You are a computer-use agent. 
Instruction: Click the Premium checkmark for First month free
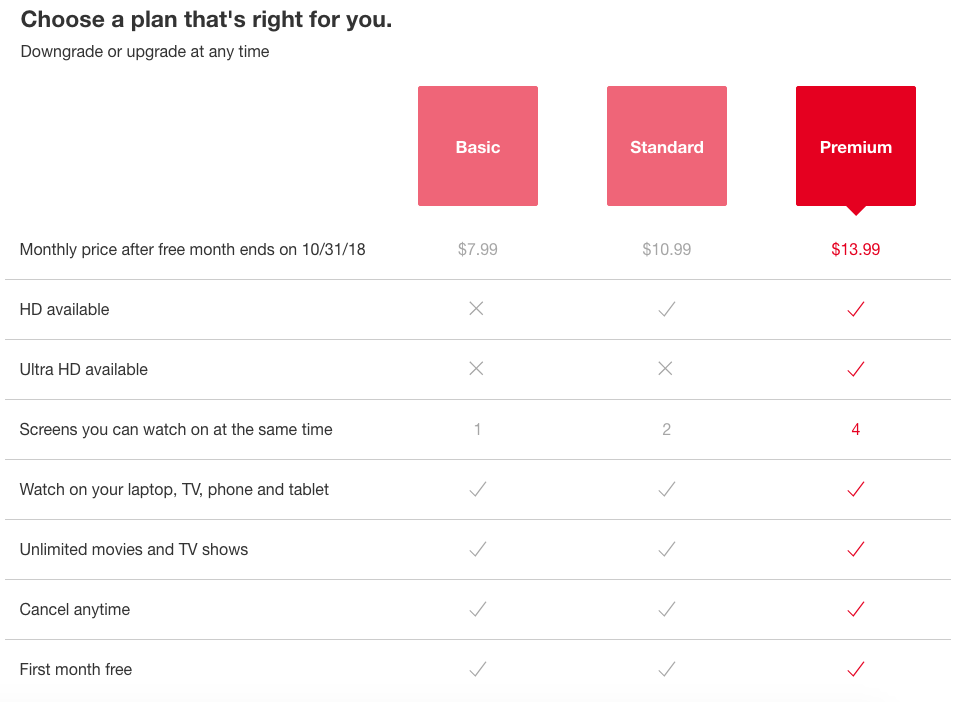(x=855, y=669)
